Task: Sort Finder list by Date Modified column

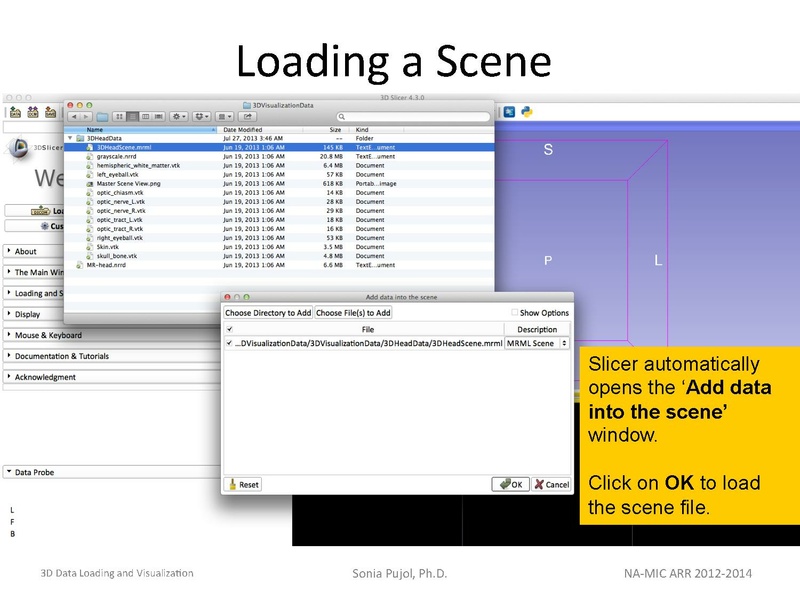Action: tap(260, 130)
